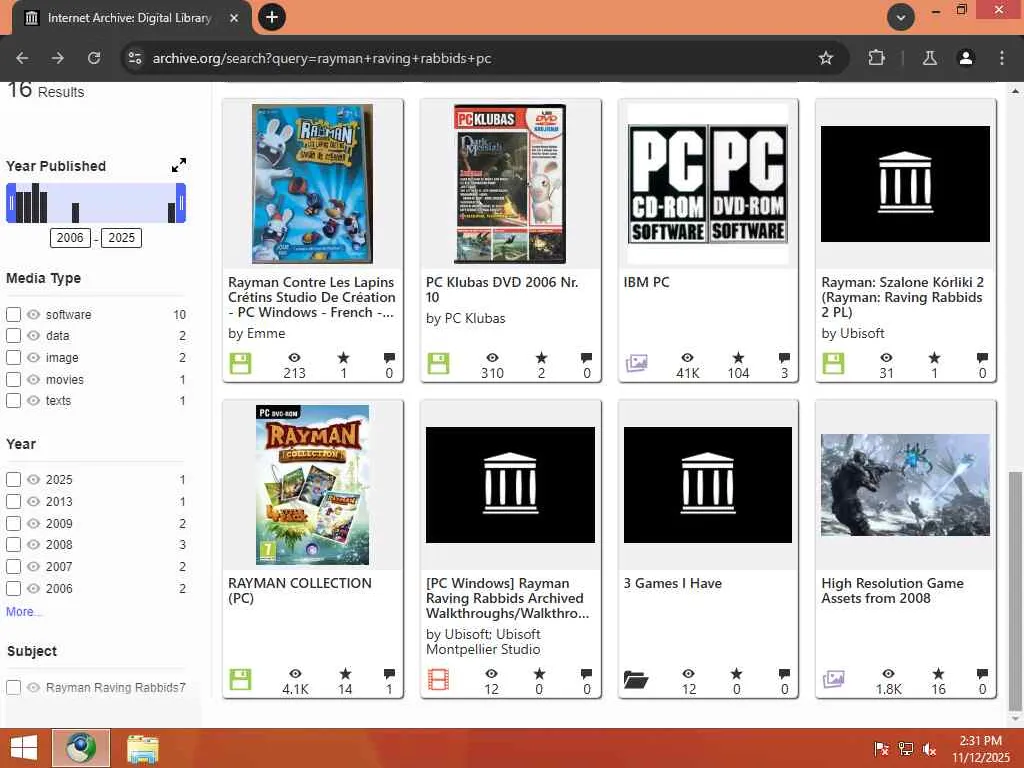The width and height of the screenshot is (1024, 768).
Task: Open IBM PC CD-ROM software thumbnail
Action: click(708, 184)
